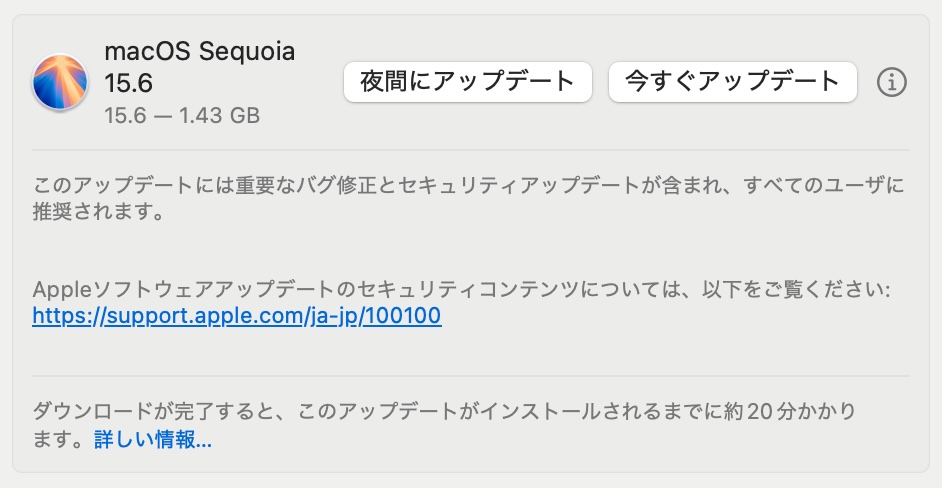
Task: Click the 夜間にアップデート button
Action: pyautogui.click(x=468, y=82)
